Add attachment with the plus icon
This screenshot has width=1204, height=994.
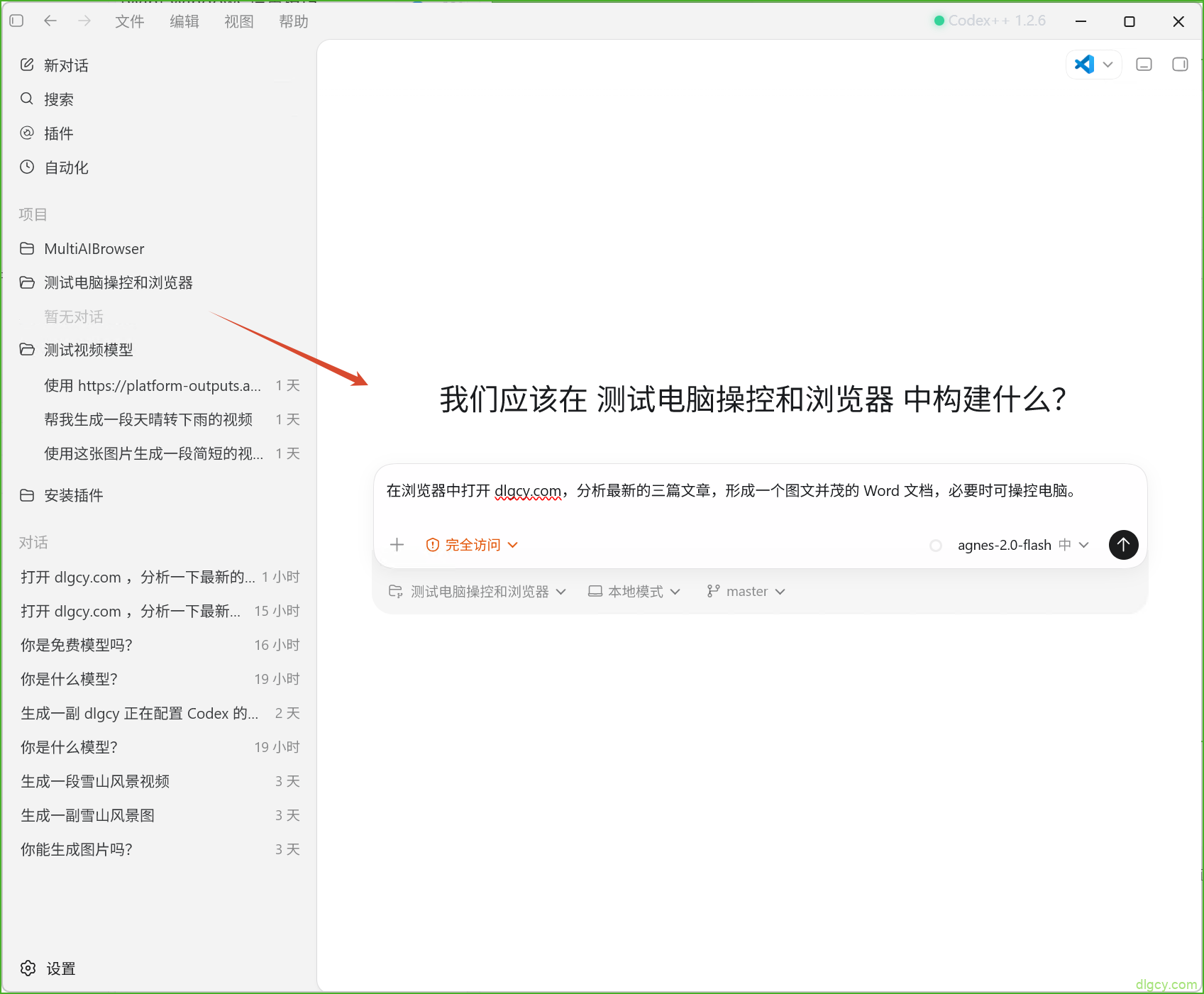tap(397, 545)
